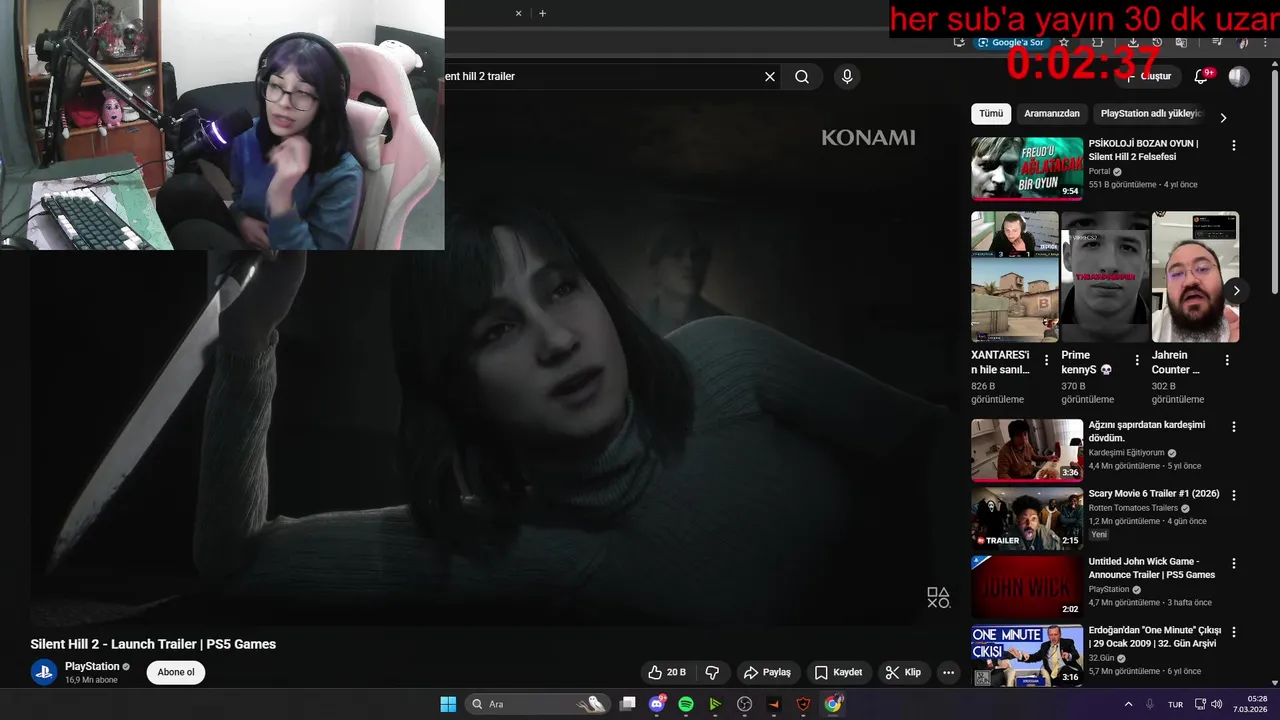Open Task View on taskbar
1280x720 pixels.
tap(627, 704)
